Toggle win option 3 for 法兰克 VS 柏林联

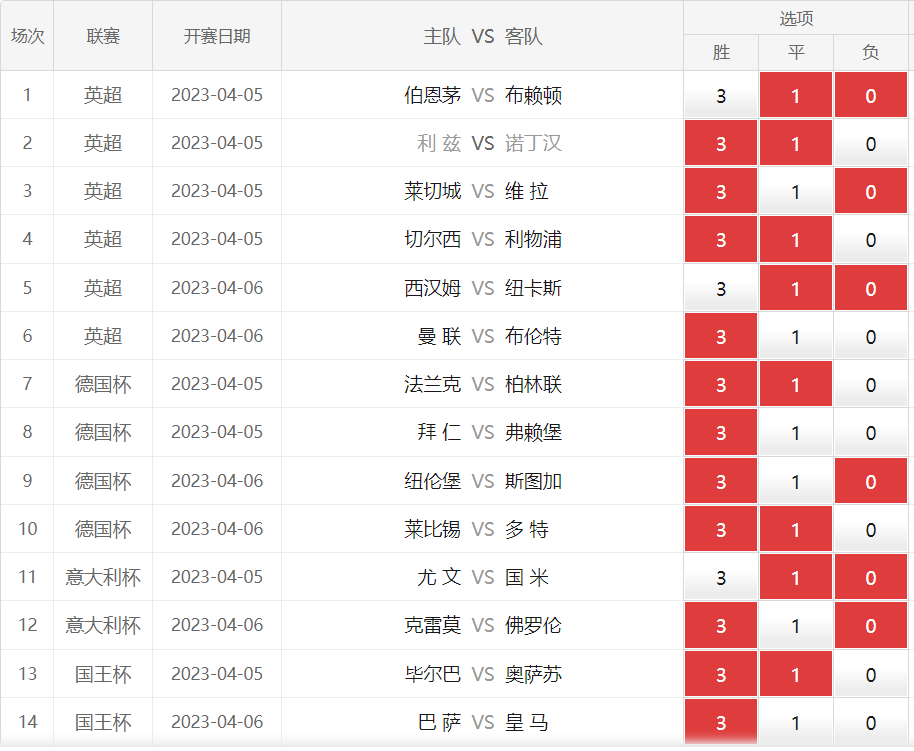[721, 384]
